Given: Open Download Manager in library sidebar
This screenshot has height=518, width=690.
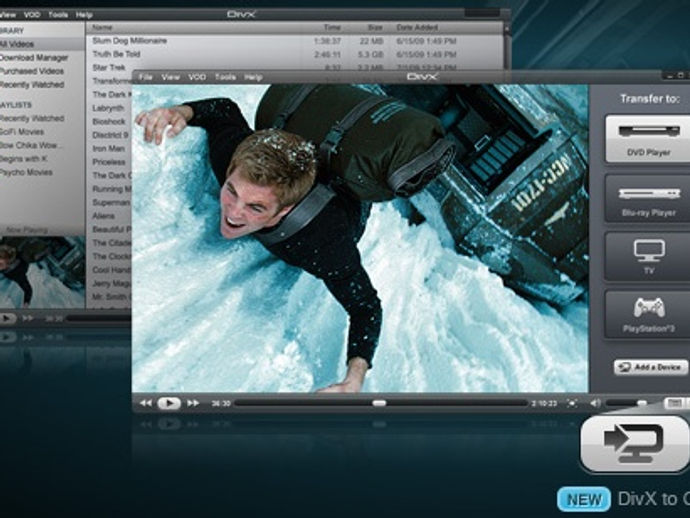Looking at the screenshot, I should coord(34,58).
